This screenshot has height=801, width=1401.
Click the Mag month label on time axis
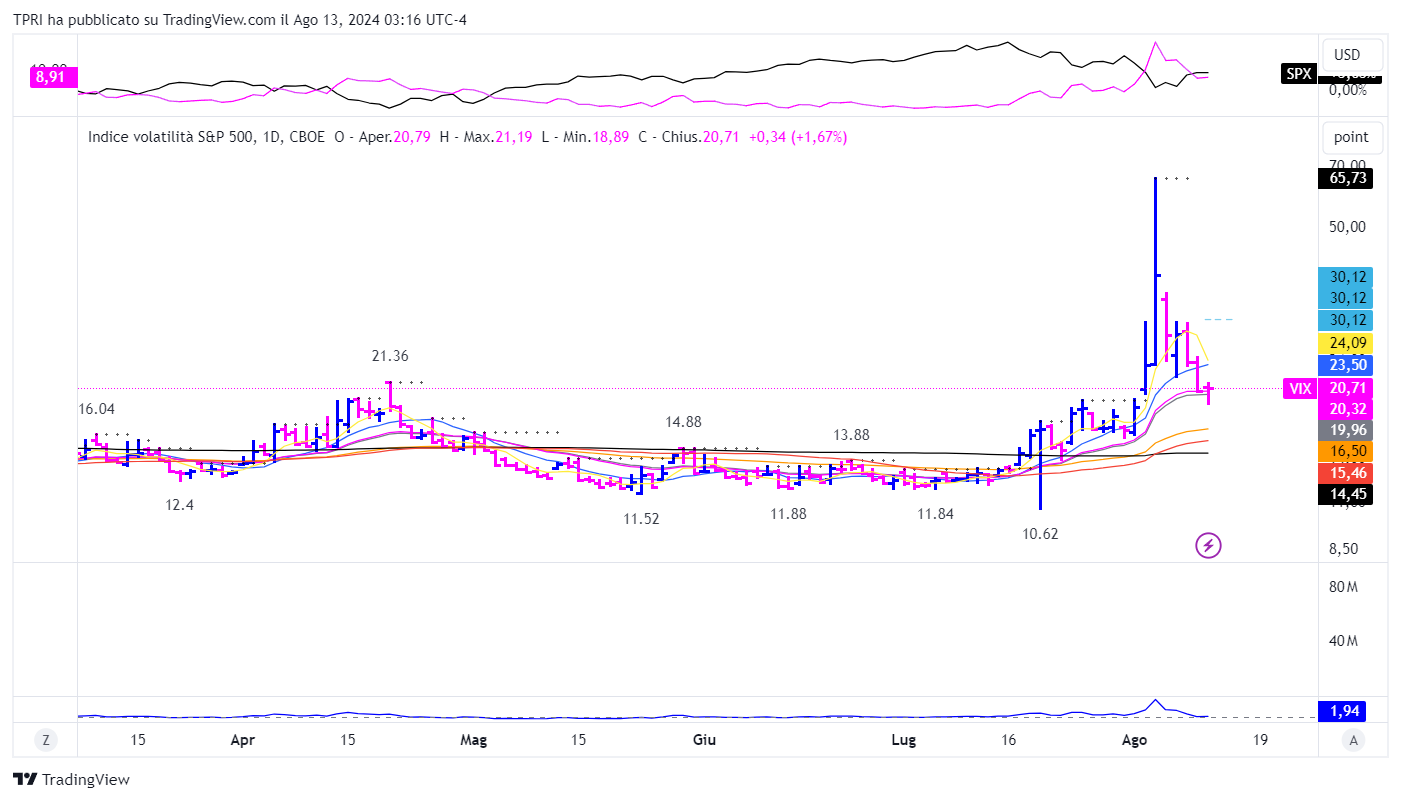click(x=473, y=741)
